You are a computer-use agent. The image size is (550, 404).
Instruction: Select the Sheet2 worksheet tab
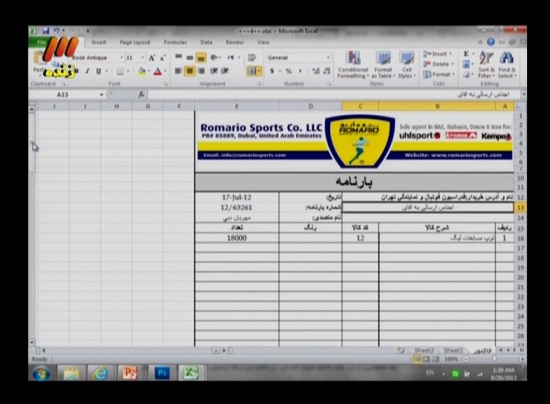coord(424,350)
